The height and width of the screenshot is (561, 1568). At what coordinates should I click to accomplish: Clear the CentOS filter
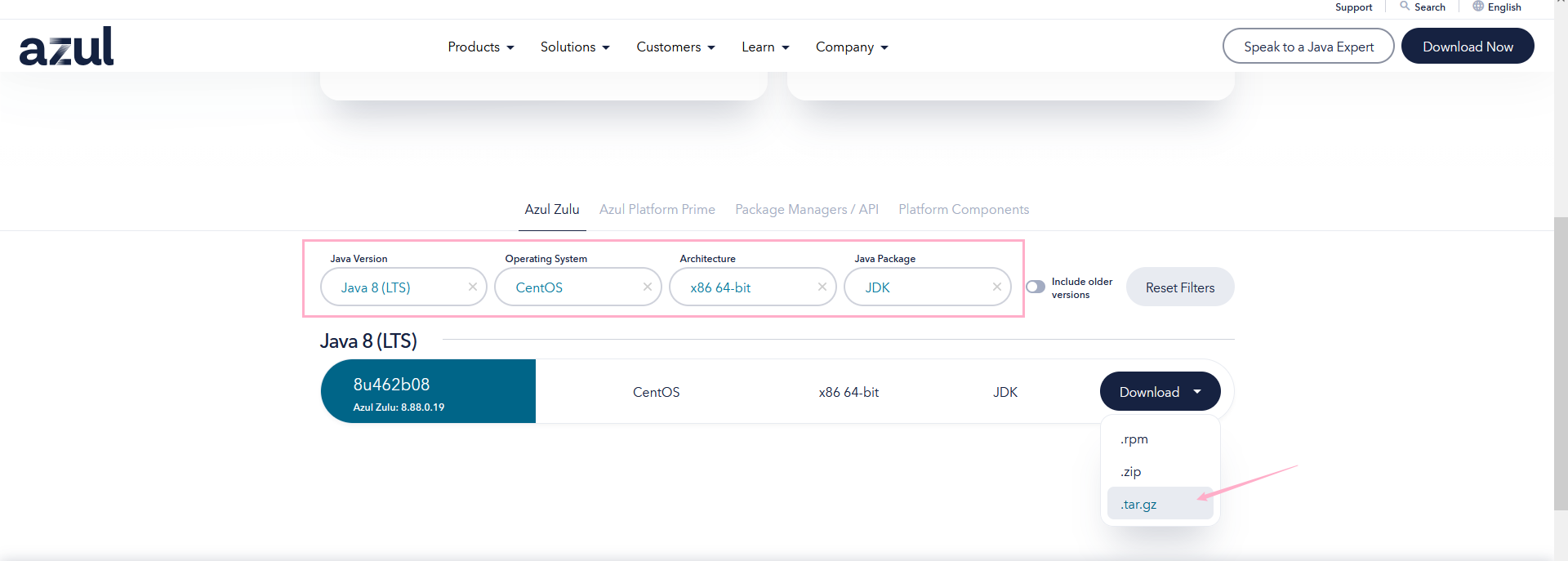tap(648, 287)
